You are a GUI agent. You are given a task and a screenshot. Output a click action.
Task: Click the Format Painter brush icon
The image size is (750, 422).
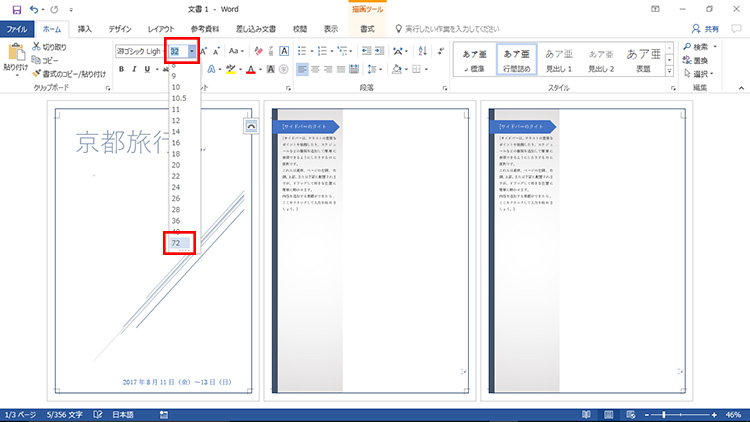(x=37, y=72)
